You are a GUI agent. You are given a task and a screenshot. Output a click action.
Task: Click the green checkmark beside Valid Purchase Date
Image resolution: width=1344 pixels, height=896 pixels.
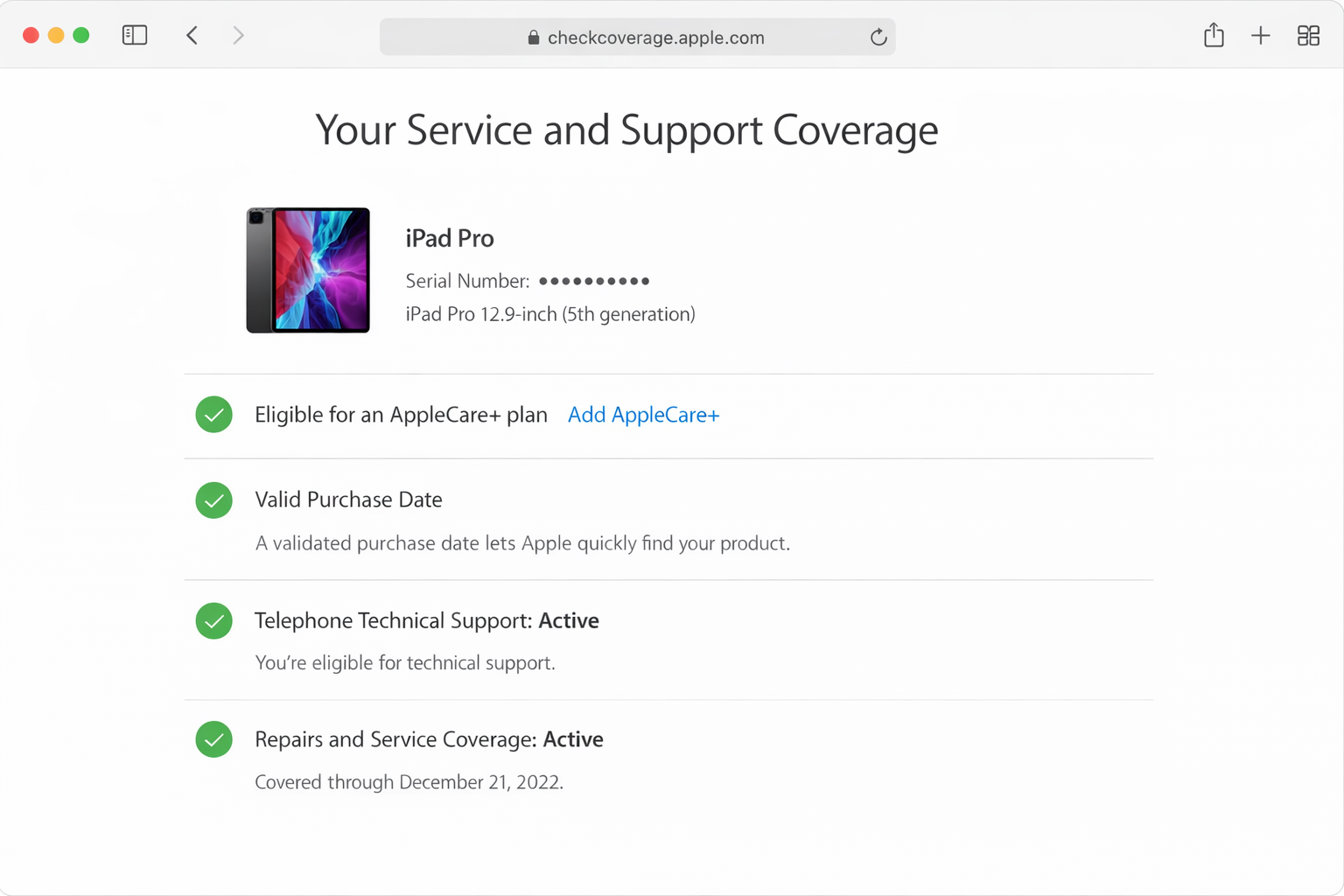(213, 500)
